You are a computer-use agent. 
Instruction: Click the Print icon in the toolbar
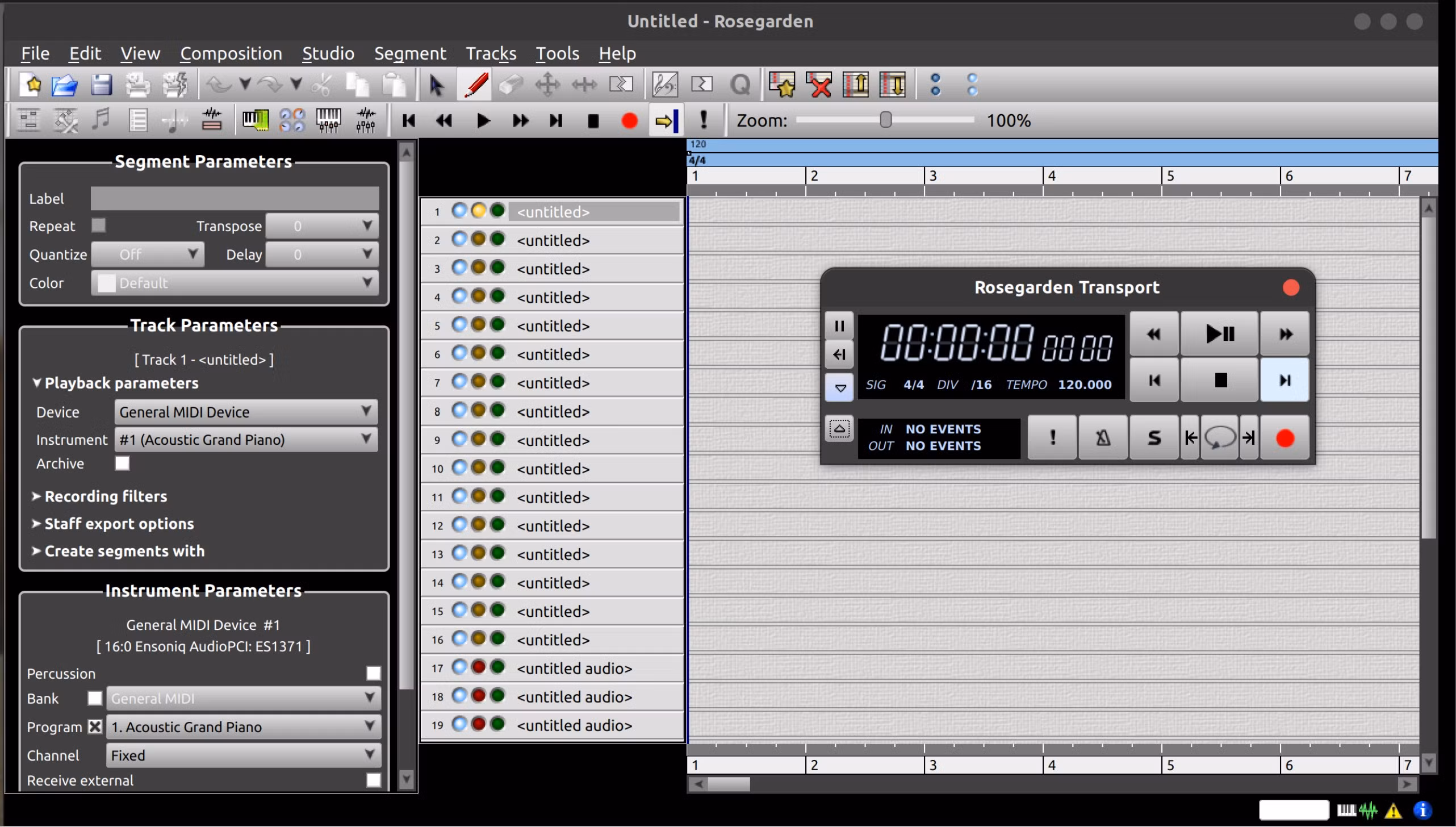(x=137, y=85)
